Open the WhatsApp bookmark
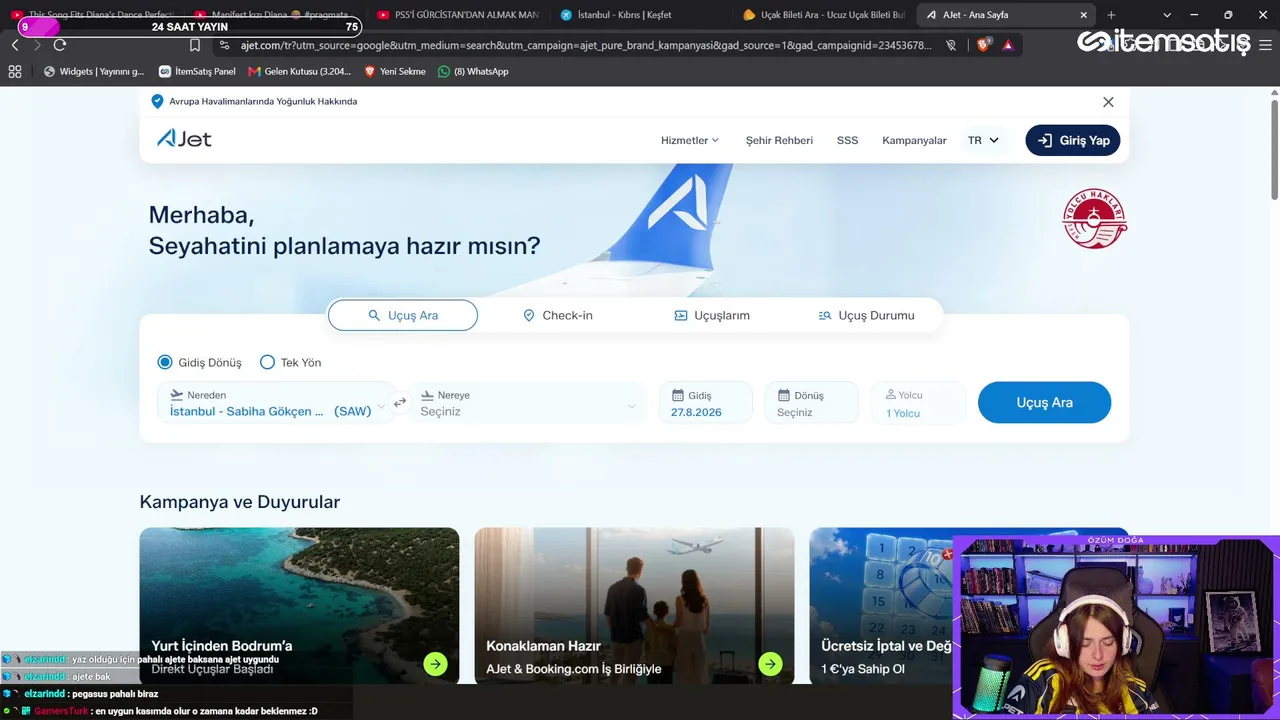 [x=473, y=71]
